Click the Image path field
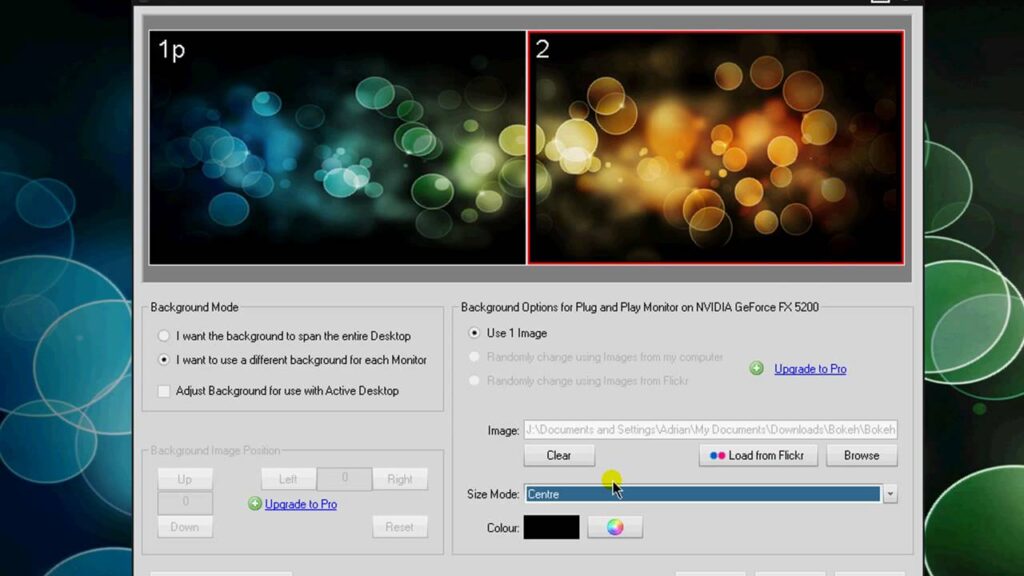Screen dimensions: 1024x576 tap(710, 429)
